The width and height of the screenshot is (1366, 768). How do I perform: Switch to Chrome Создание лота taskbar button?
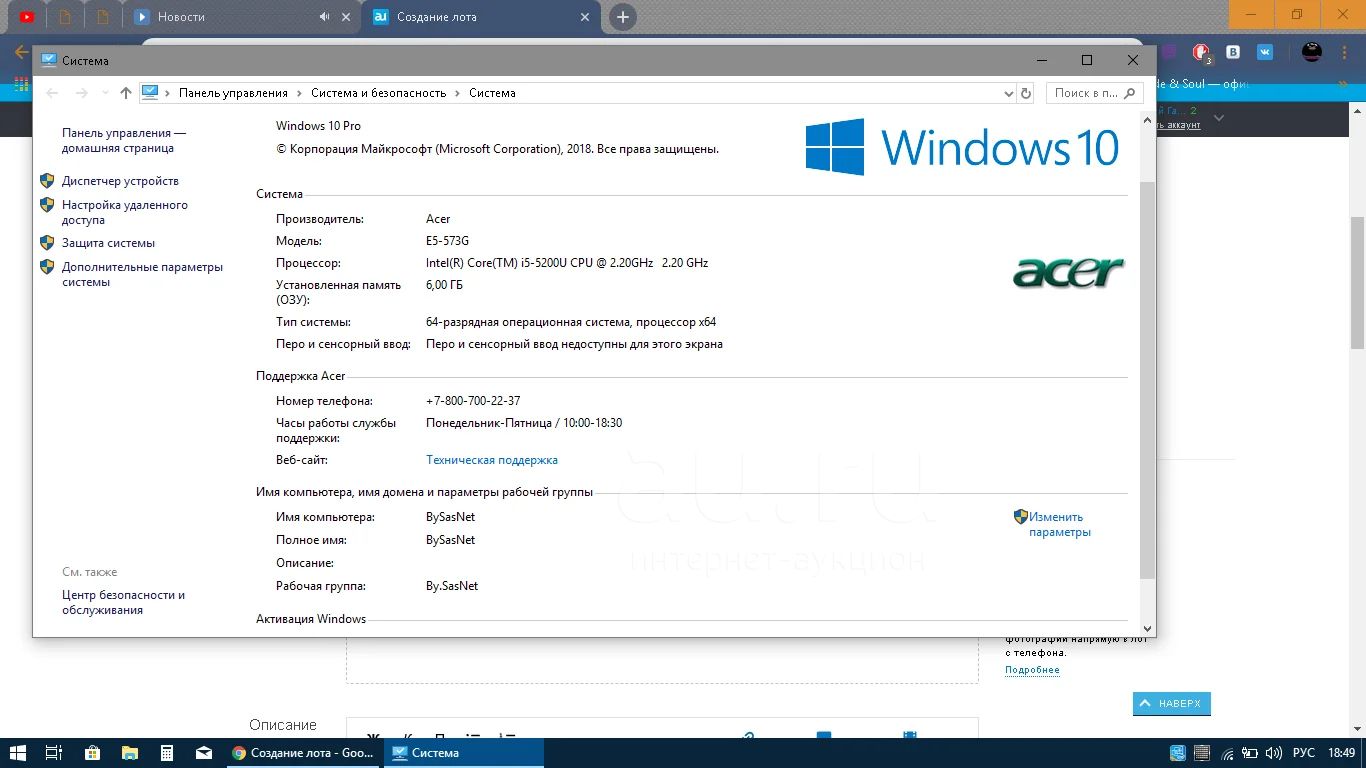[x=303, y=753]
